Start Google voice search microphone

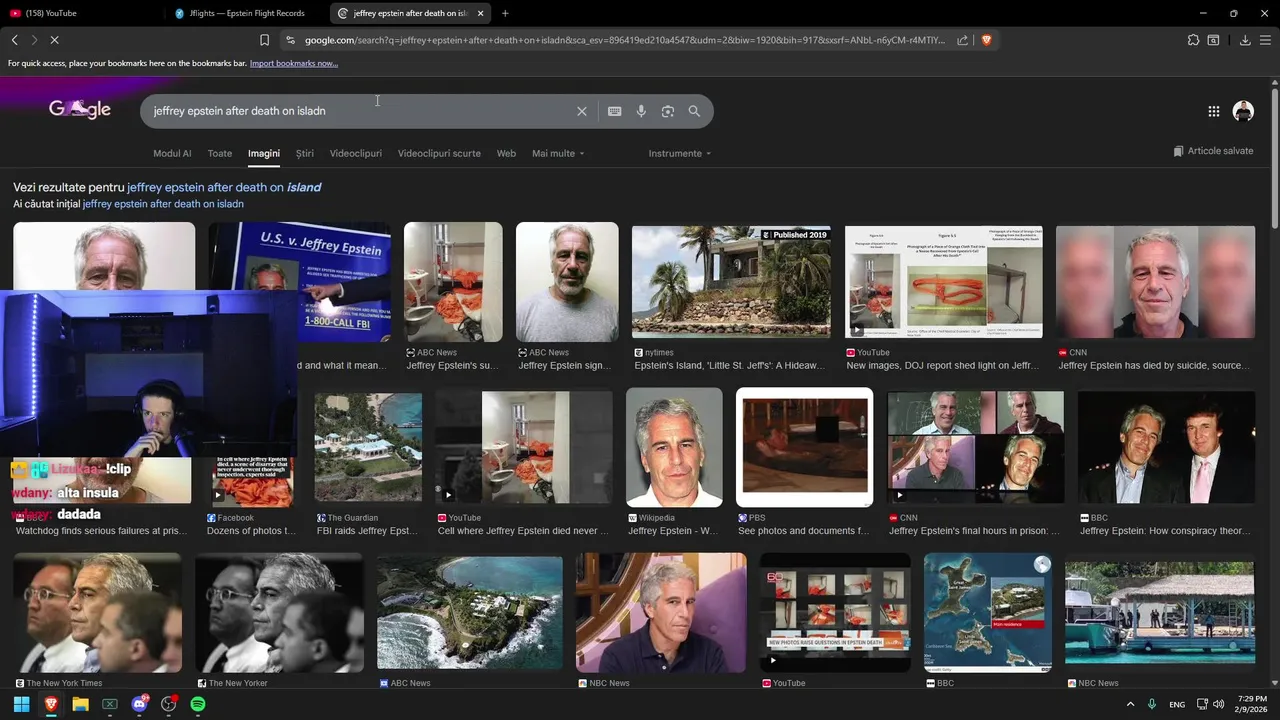point(641,111)
